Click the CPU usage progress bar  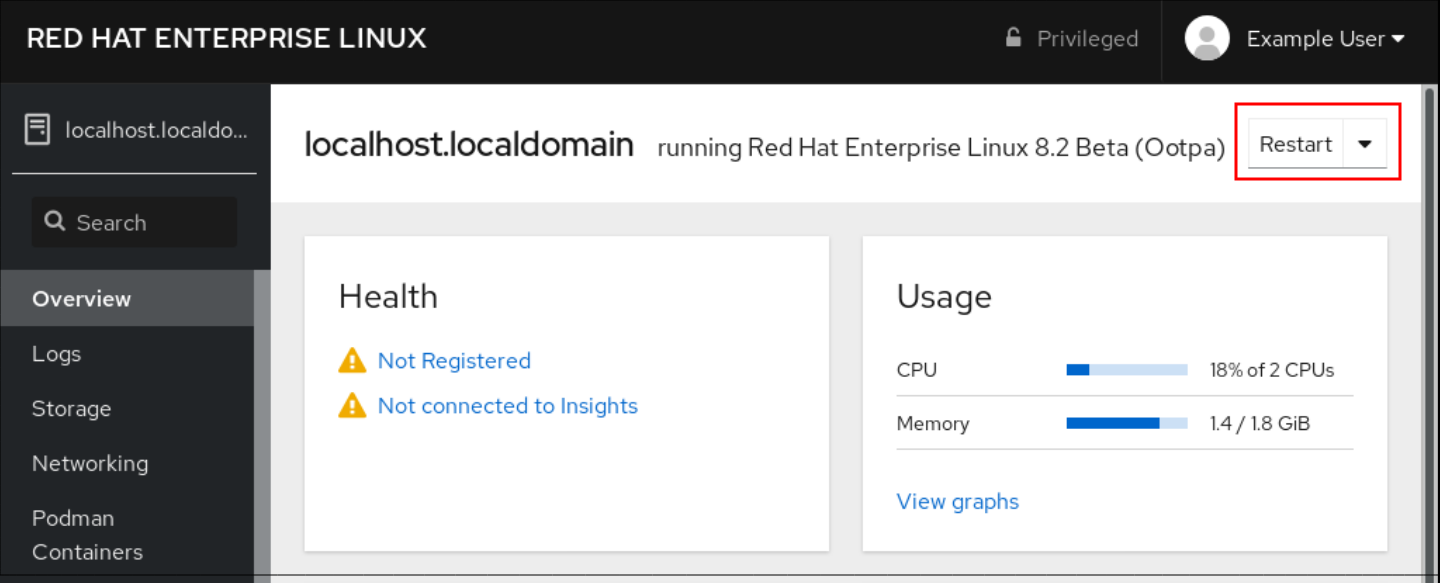(x=1126, y=370)
